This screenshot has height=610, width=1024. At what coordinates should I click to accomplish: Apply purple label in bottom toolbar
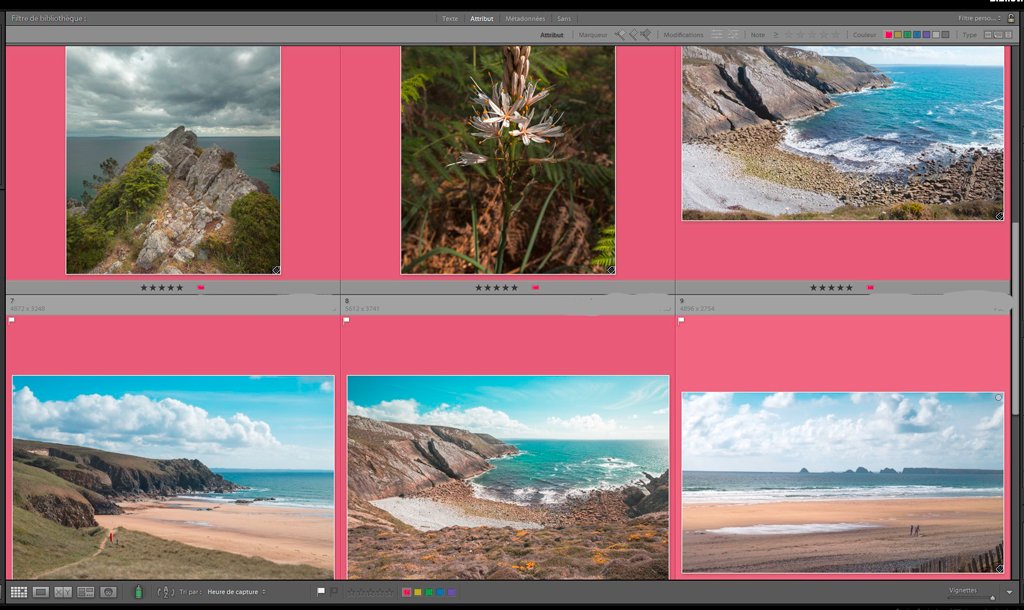(x=451, y=592)
